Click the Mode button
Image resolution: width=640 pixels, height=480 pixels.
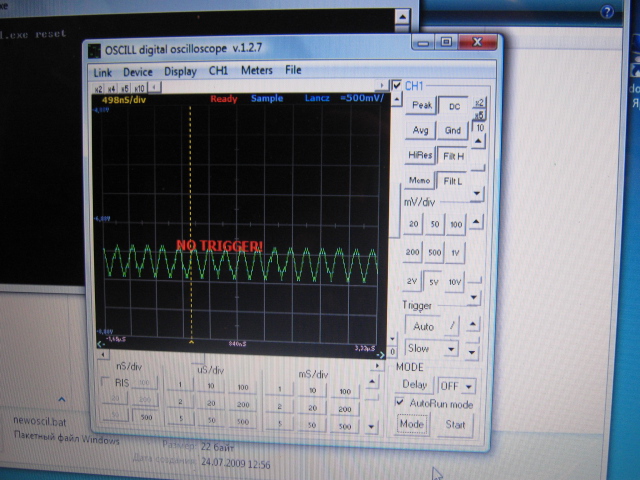[x=412, y=424]
